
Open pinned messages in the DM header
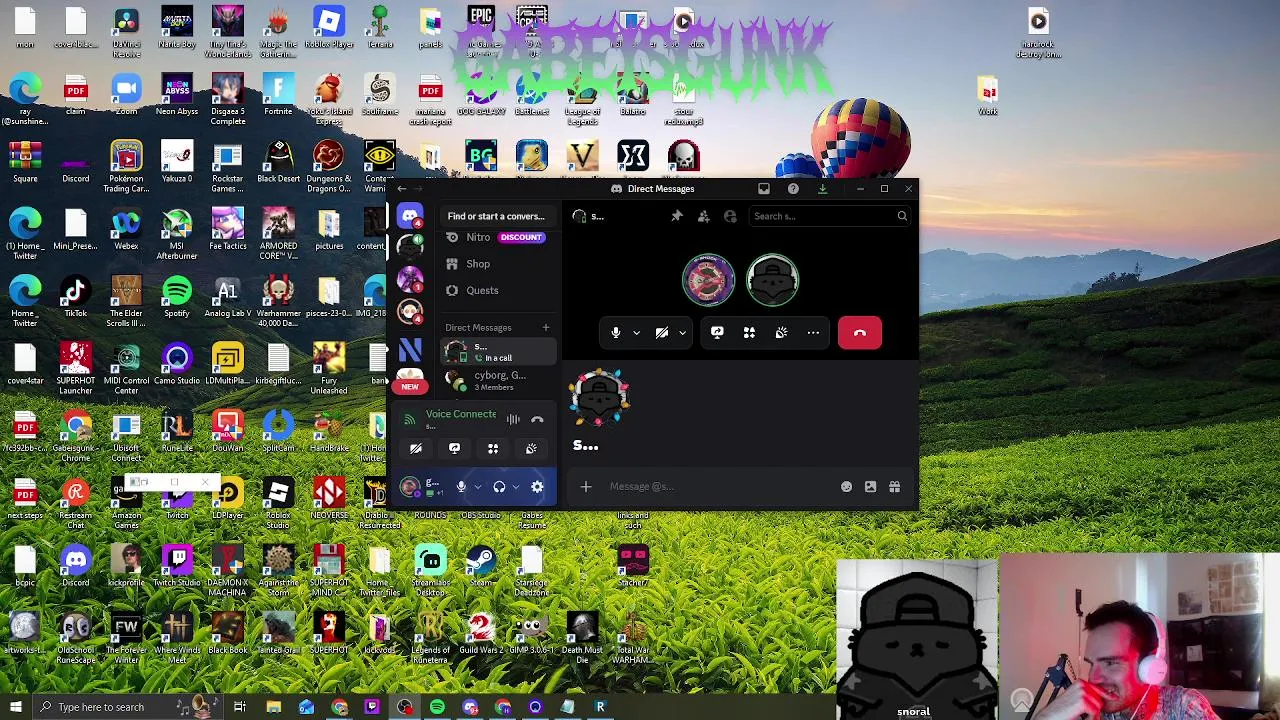pos(677,216)
